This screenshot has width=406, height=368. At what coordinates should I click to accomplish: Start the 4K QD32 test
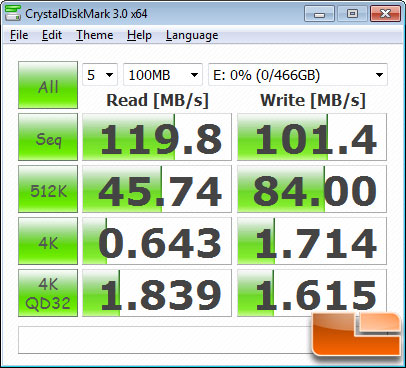pos(48,293)
